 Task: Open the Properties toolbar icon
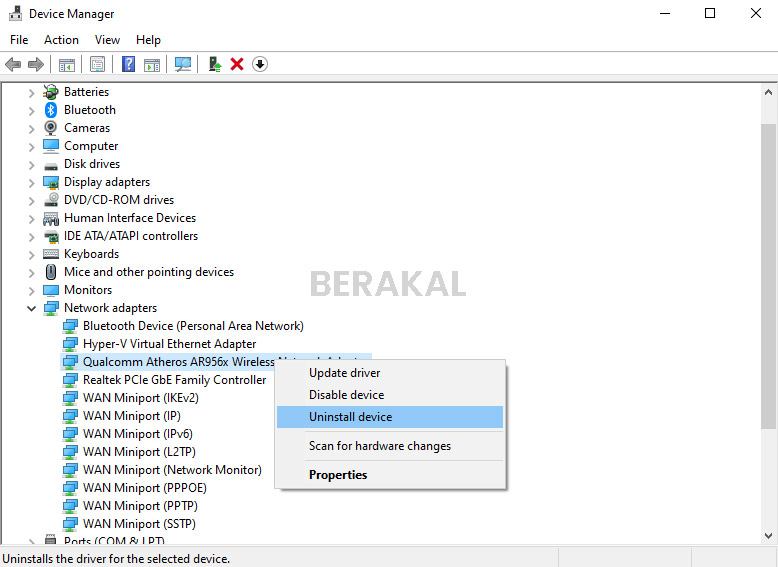click(x=97, y=64)
